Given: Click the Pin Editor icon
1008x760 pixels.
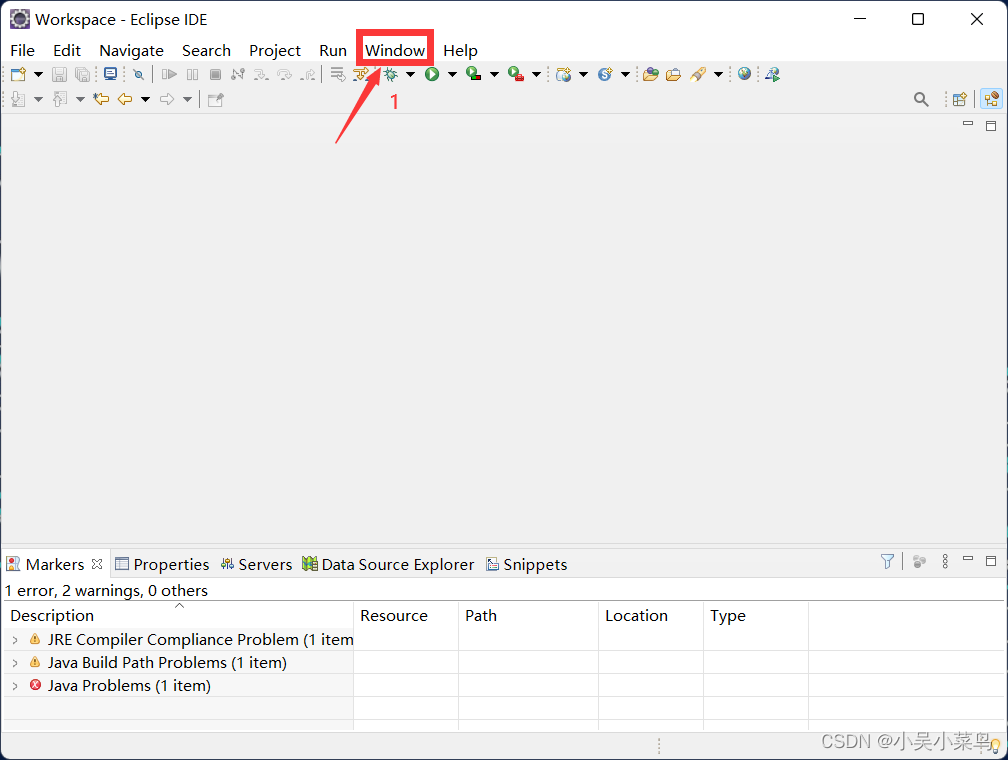Looking at the screenshot, I should [x=215, y=100].
